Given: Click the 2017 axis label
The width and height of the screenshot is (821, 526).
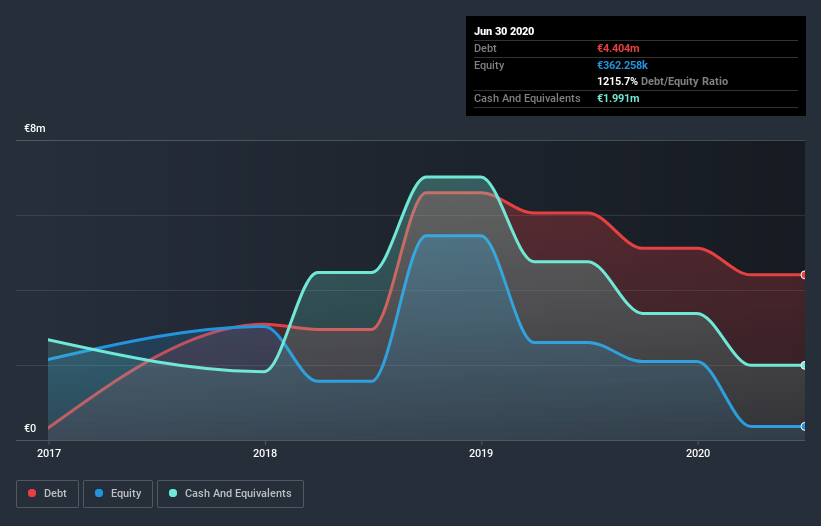Looking at the screenshot, I should pyautogui.click(x=49, y=453).
